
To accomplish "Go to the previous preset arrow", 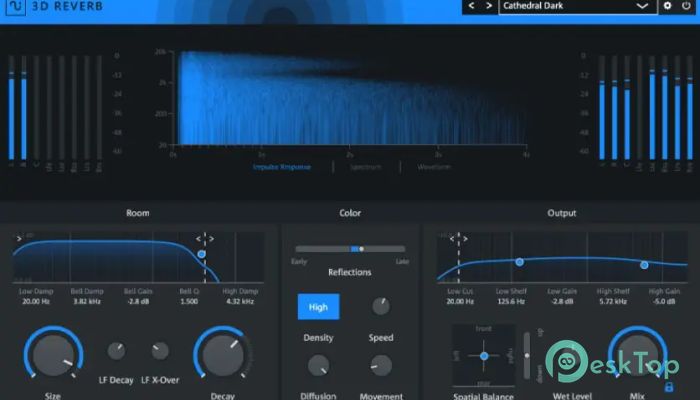I will pos(473,6).
